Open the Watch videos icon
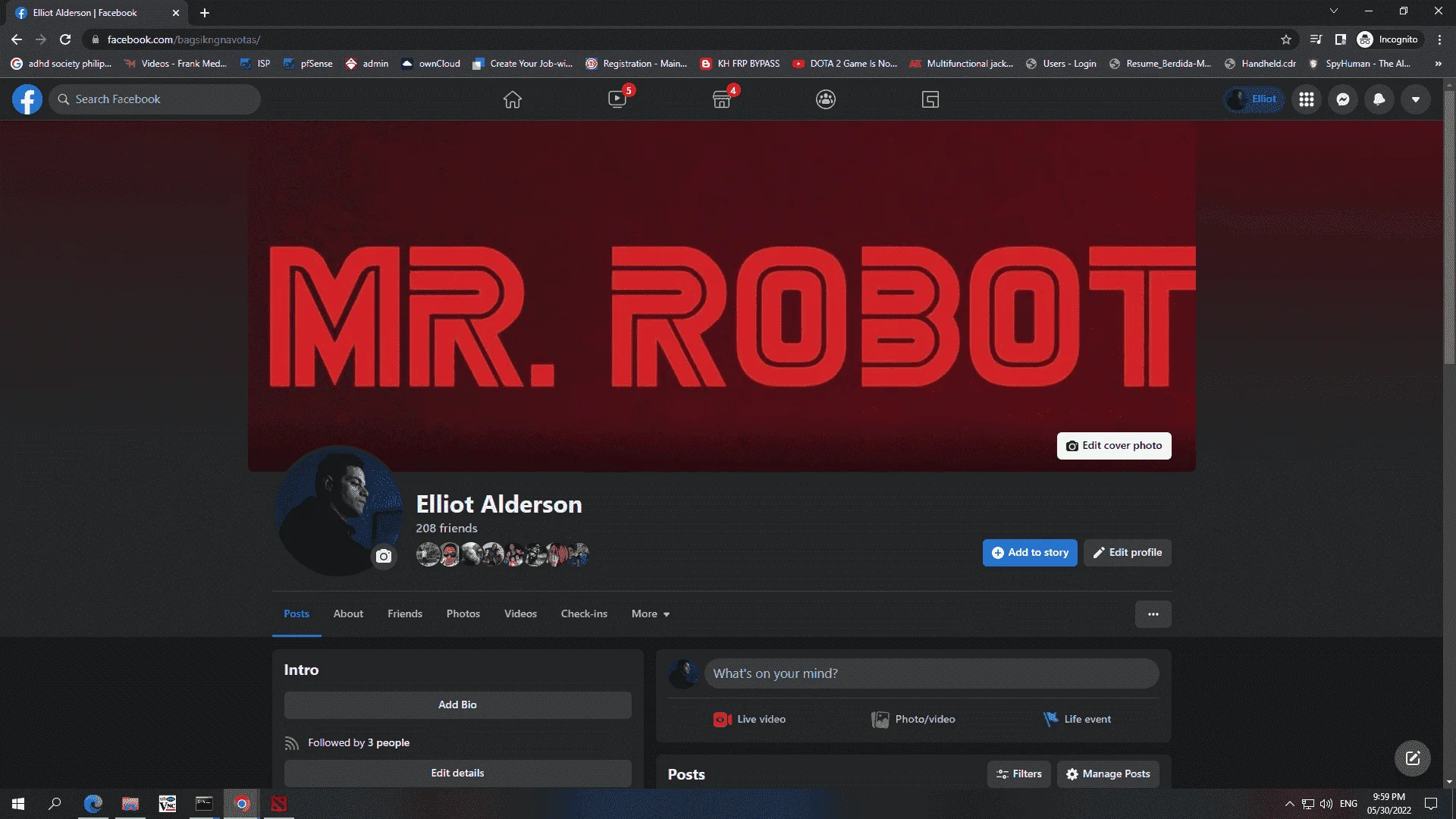1456x819 pixels. [617, 99]
